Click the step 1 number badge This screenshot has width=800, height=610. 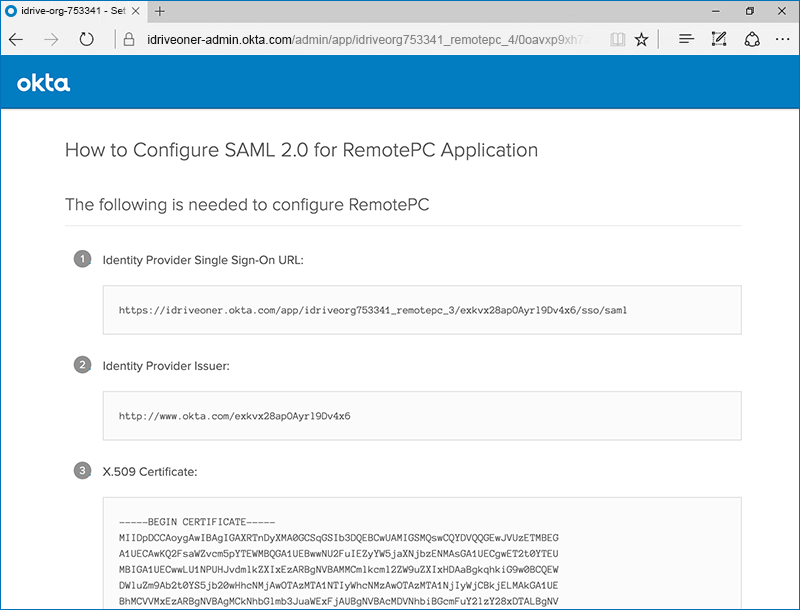pyautogui.click(x=82, y=260)
